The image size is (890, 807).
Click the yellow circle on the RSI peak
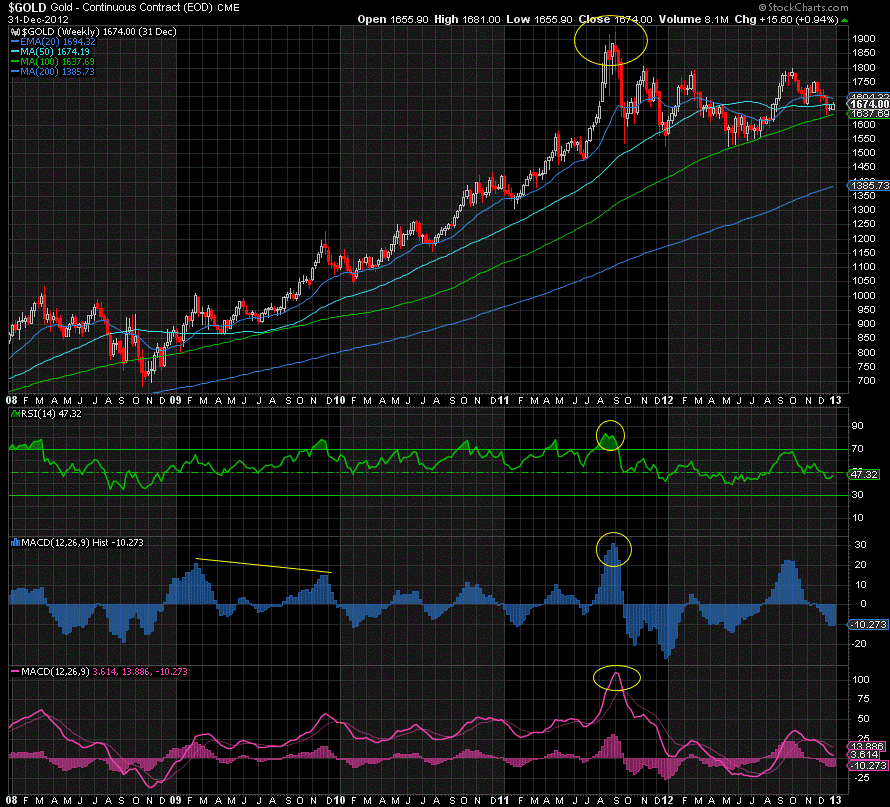point(610,435)
